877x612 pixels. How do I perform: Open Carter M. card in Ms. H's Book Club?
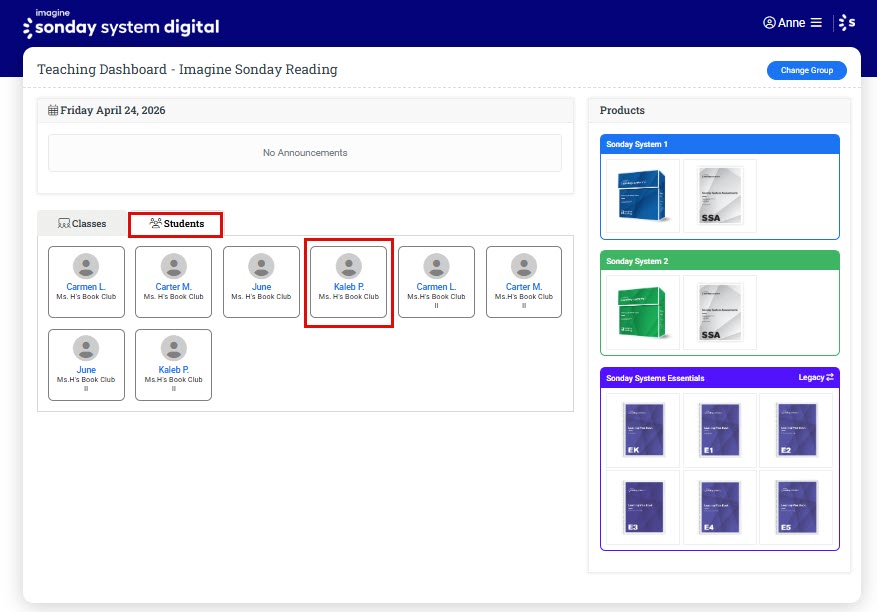[x=173, y=282]
